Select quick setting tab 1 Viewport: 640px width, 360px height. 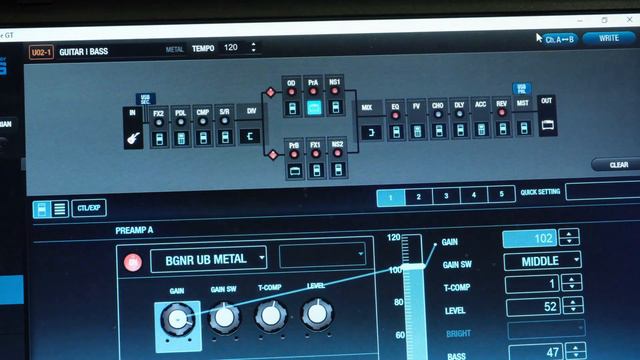pos(391,198)
